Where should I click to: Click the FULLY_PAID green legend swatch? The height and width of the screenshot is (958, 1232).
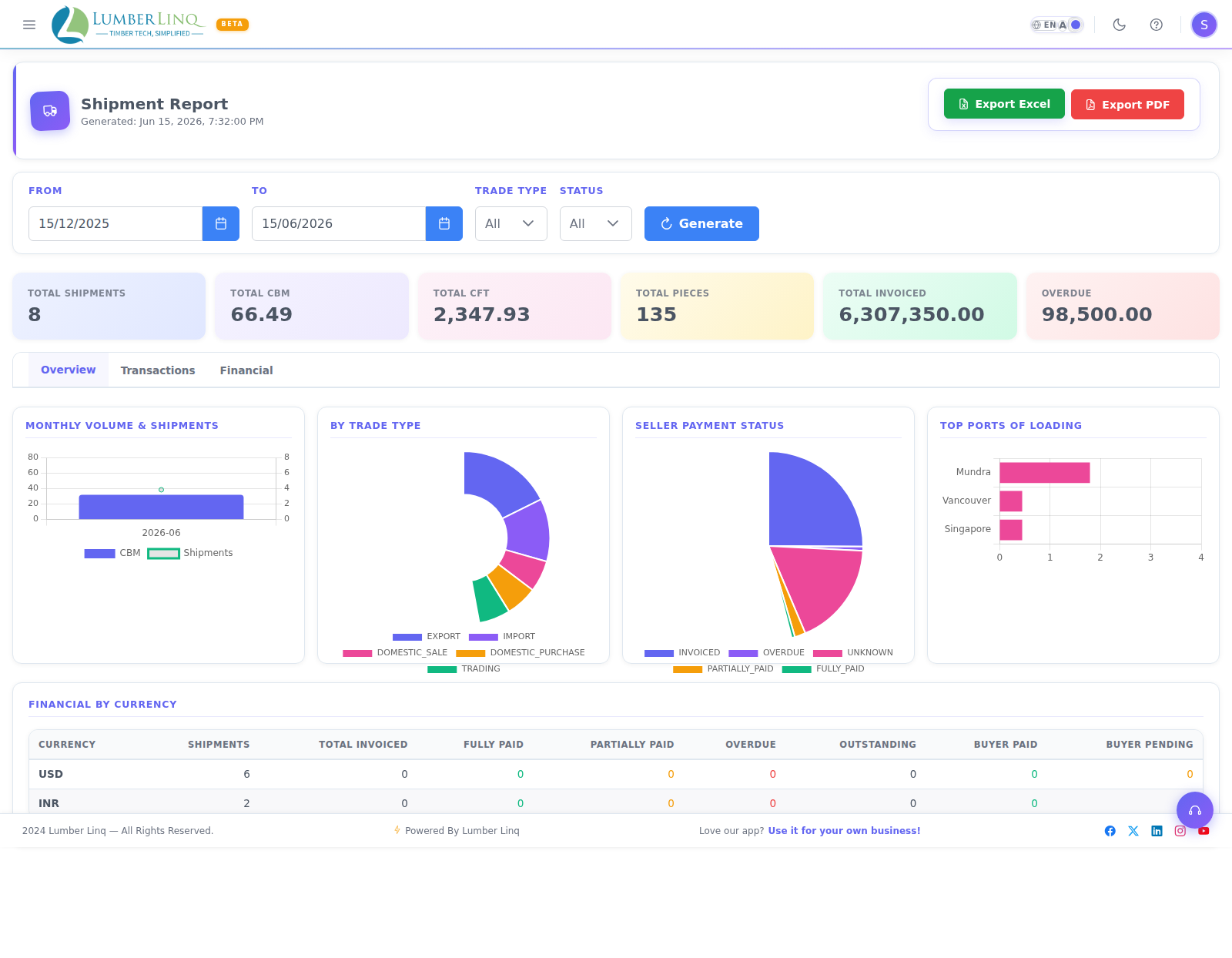pyautogui.click(x=796, y=669)
